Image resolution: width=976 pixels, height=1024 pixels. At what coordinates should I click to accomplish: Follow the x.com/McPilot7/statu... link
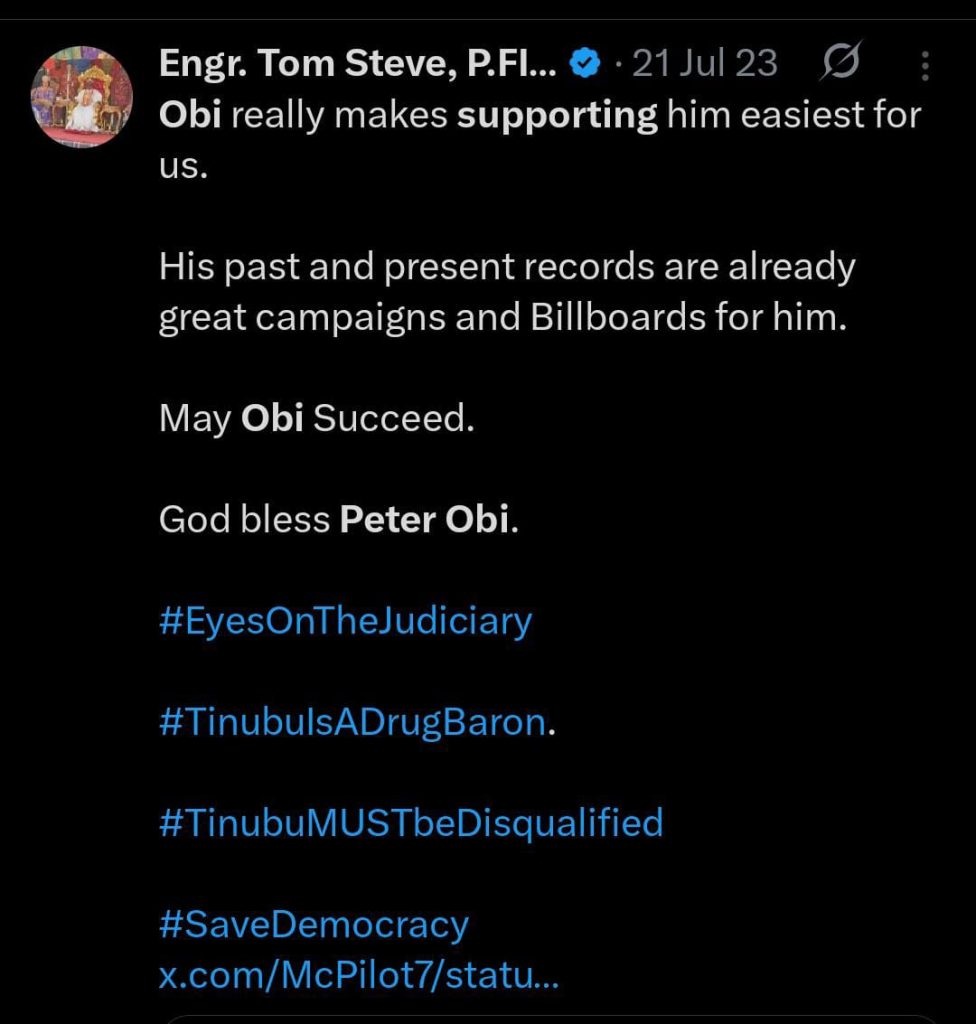pyautogui.click(x=359, y=975)
